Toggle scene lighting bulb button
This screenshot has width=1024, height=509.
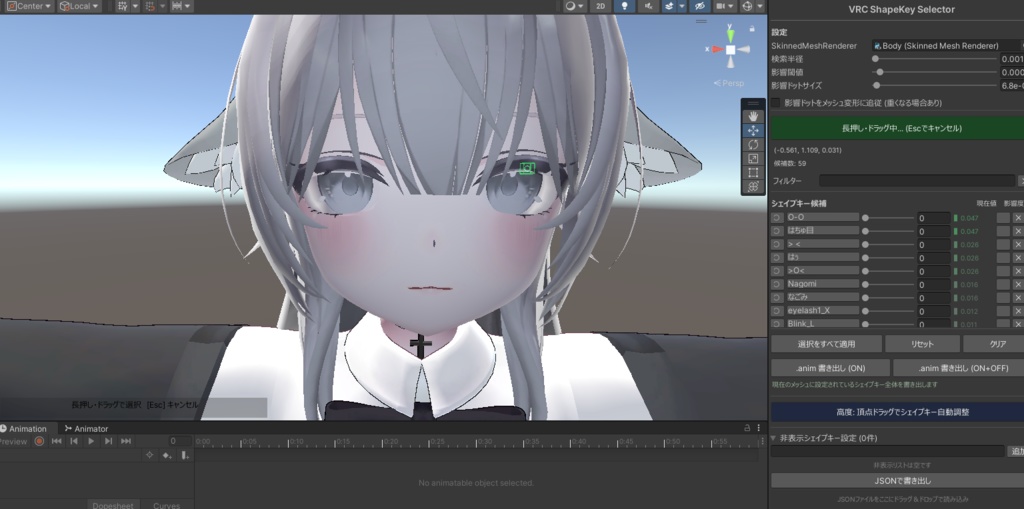(x=625, y=6)
